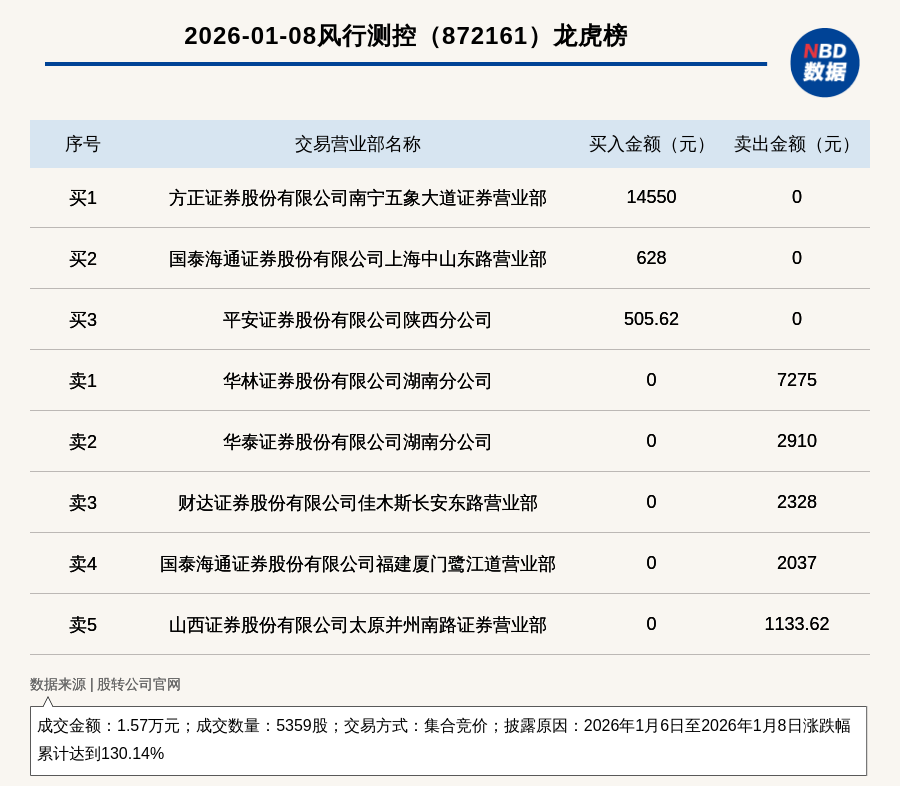
Task: Select 国泰海通证券 福建厦门鹭江道营业部
Action: pos(357,564)
